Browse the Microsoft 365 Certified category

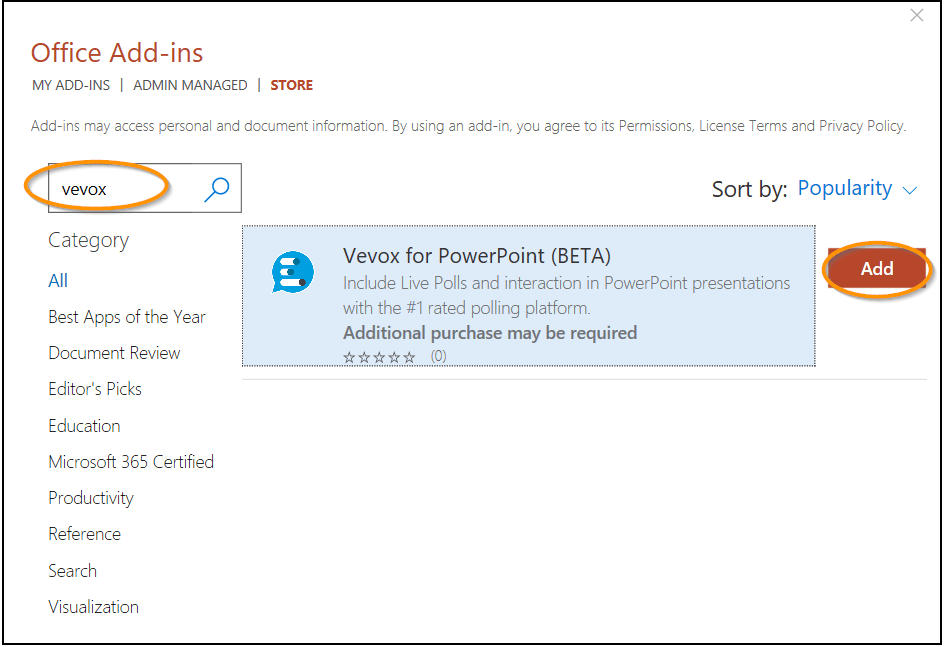point(131,461)
